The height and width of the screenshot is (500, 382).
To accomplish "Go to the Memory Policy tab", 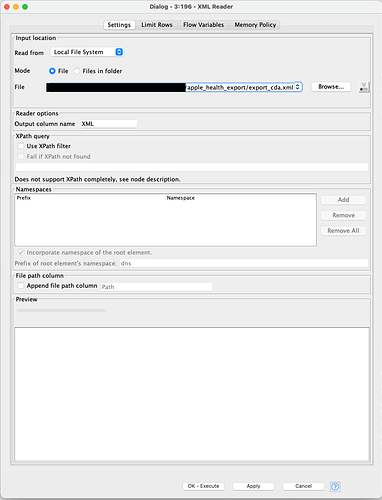I will (255, 25).
